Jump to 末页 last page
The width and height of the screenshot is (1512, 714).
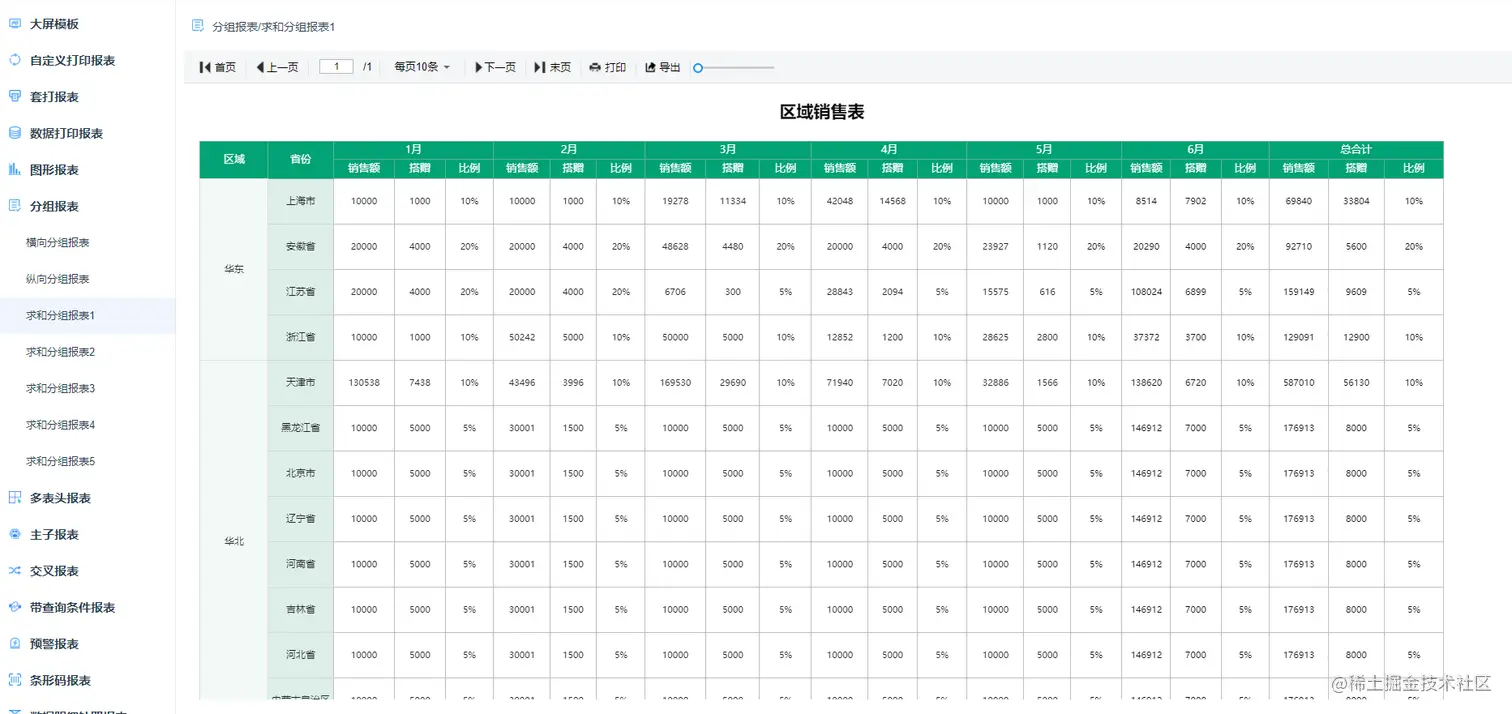click(x=553, y=67)
